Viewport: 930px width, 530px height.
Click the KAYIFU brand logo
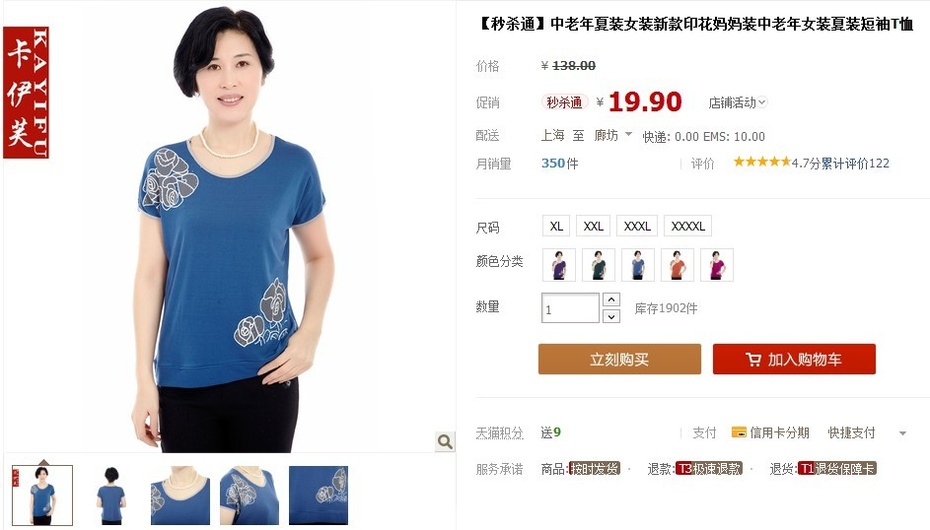click(x=26, y=92)
